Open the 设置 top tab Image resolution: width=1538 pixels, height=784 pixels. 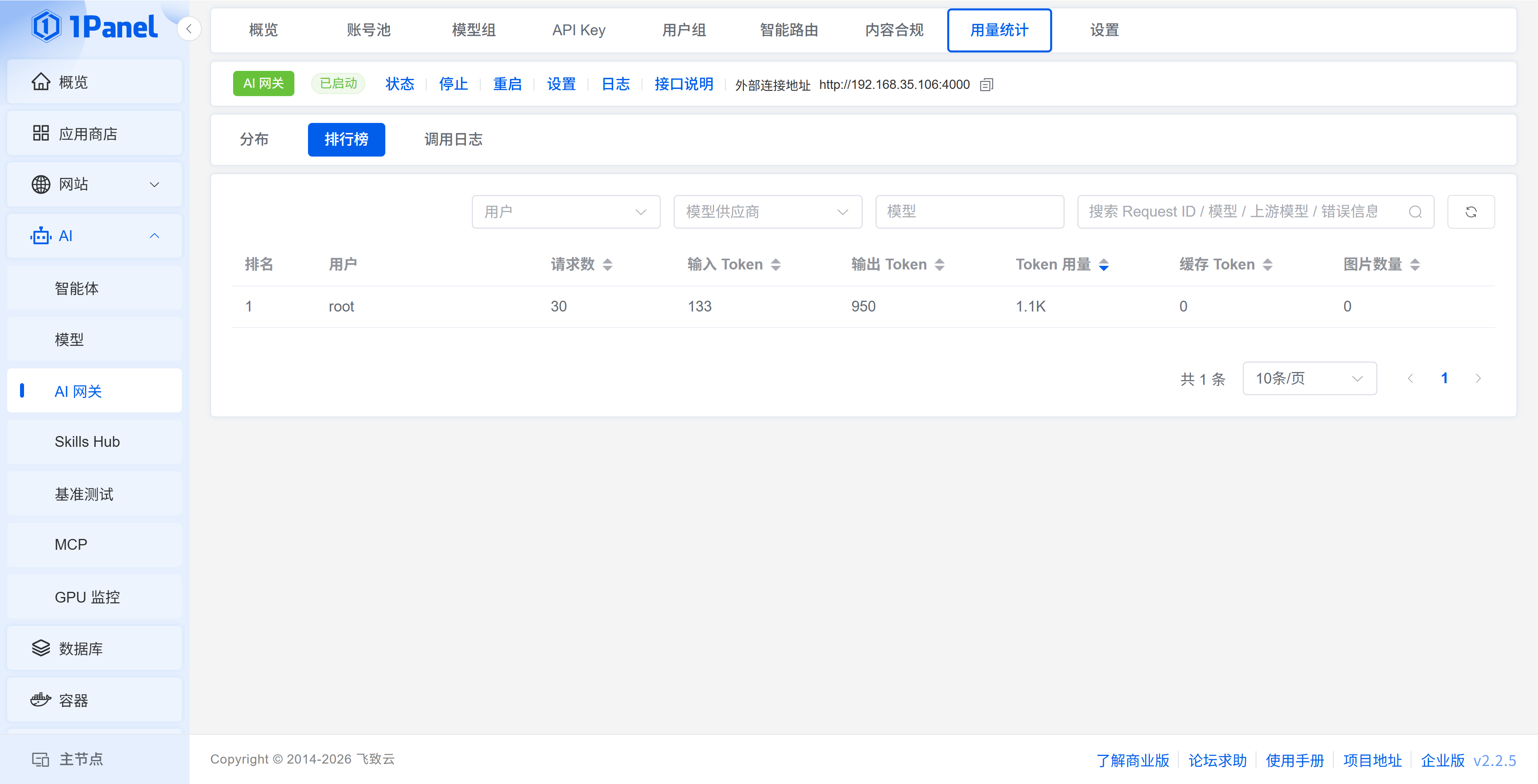coord(1105,30)
